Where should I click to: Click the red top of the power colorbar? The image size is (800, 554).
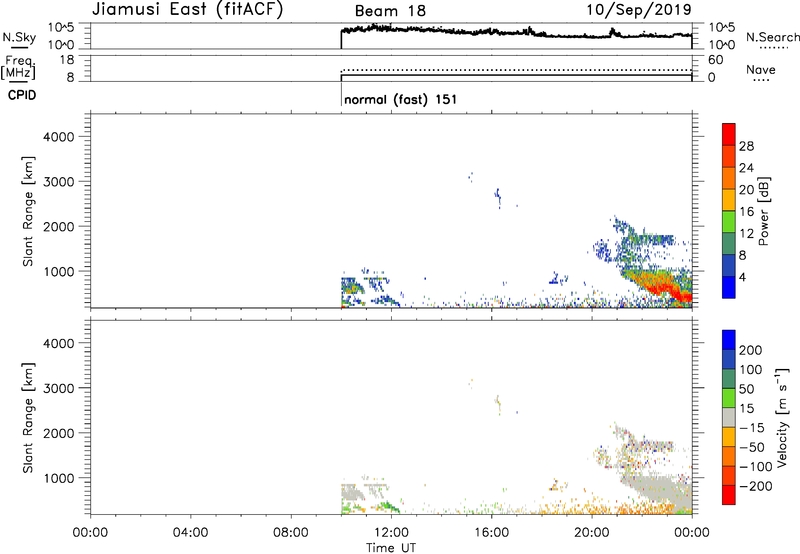(x=729, y=134)
